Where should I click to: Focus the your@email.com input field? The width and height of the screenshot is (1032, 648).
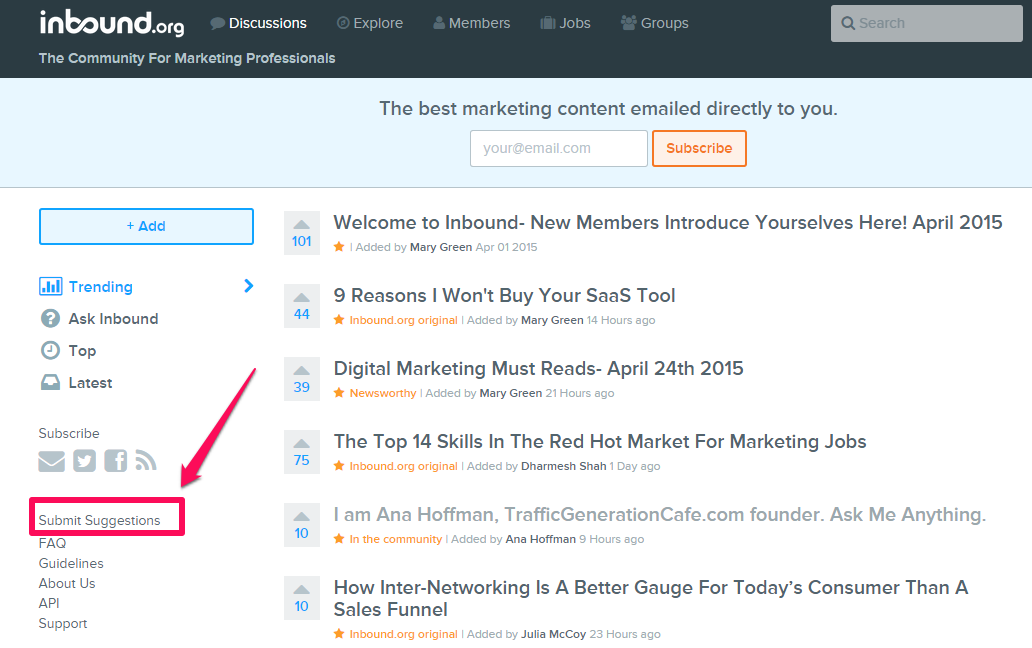pyautogui.click(x=559, y=148)
